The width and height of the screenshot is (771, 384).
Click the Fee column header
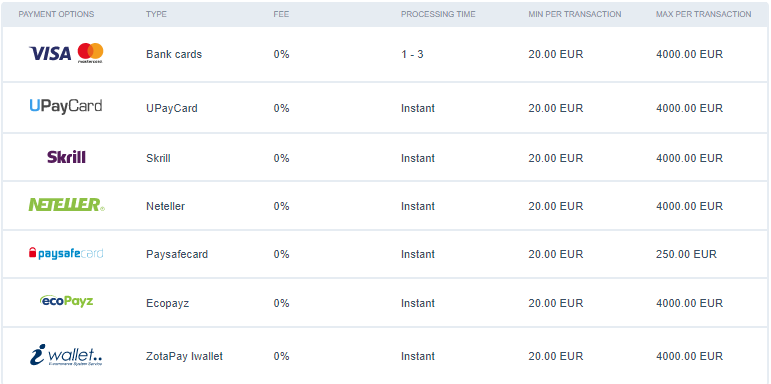[x=281, y=14]
